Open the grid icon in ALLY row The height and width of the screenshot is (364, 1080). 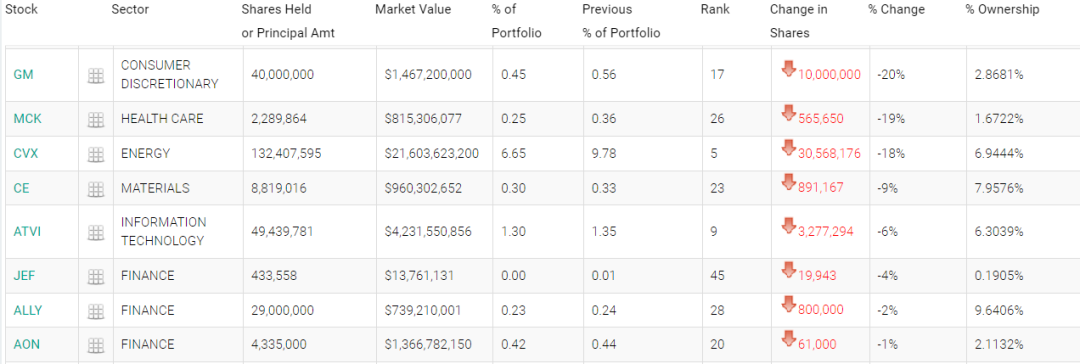click(x=96, y=312)
